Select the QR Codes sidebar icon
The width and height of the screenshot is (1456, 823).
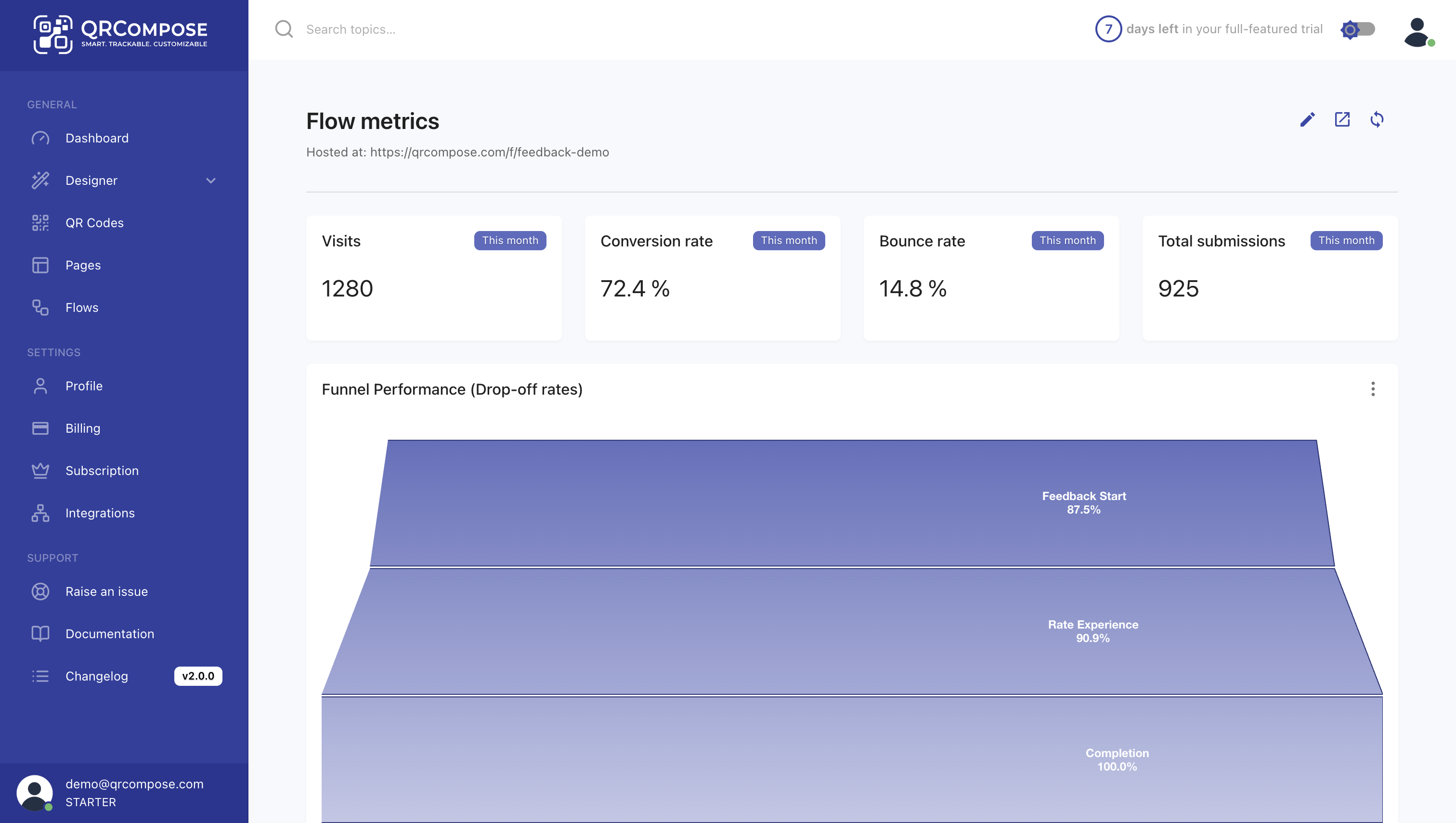click(40, 223)
